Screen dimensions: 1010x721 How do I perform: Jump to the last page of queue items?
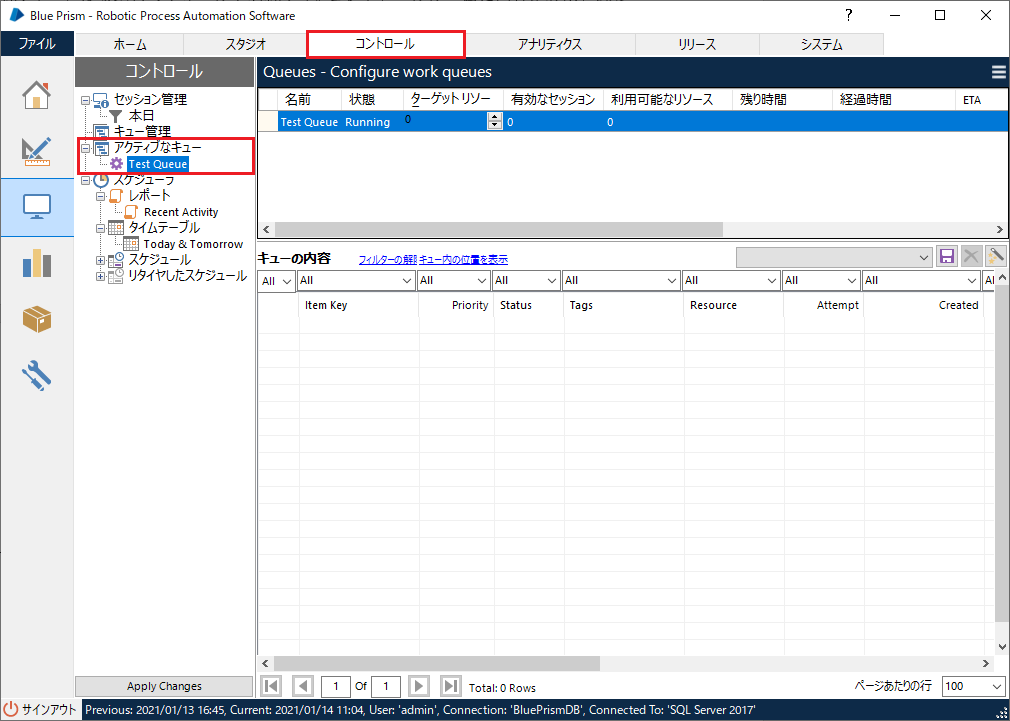[450, 686]
